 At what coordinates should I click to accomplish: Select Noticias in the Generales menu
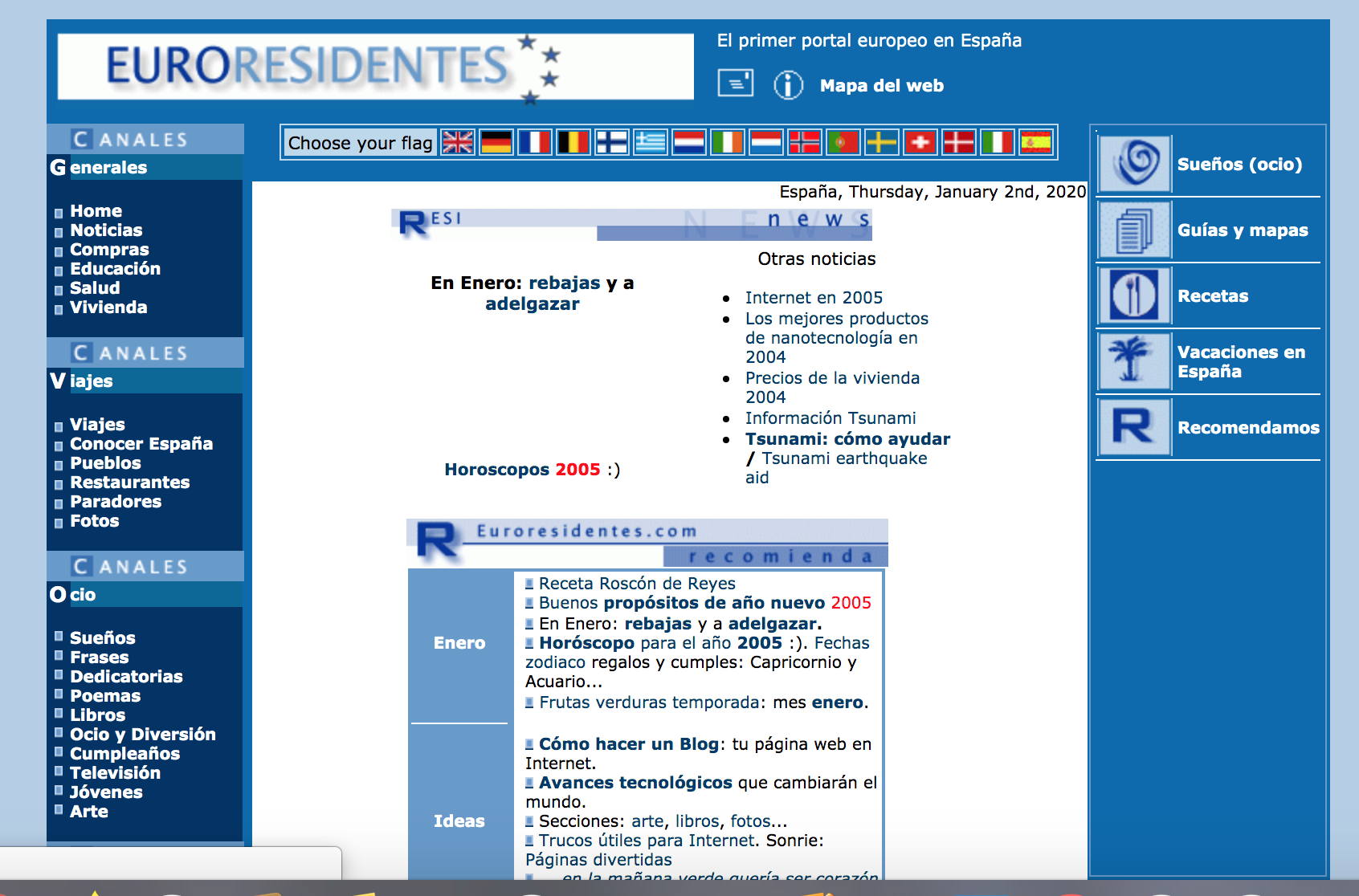pos(105,230)
